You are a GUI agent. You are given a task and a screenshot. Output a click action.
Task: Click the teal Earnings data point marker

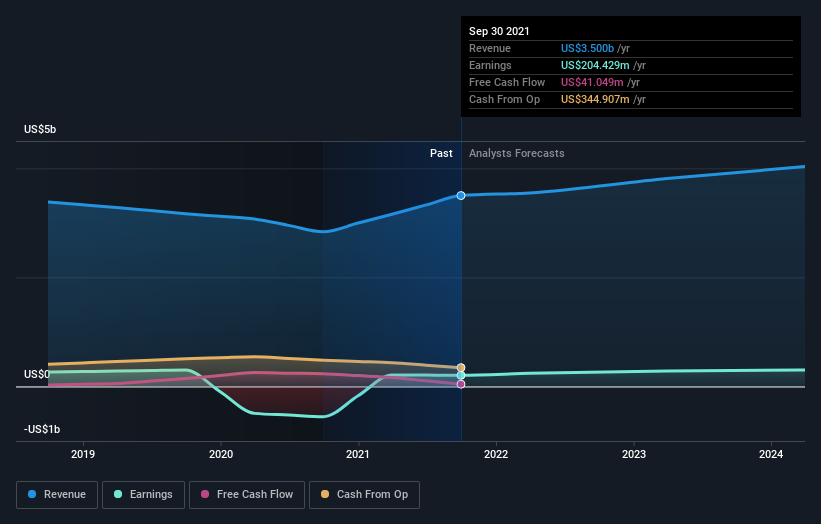click(461, 375)
